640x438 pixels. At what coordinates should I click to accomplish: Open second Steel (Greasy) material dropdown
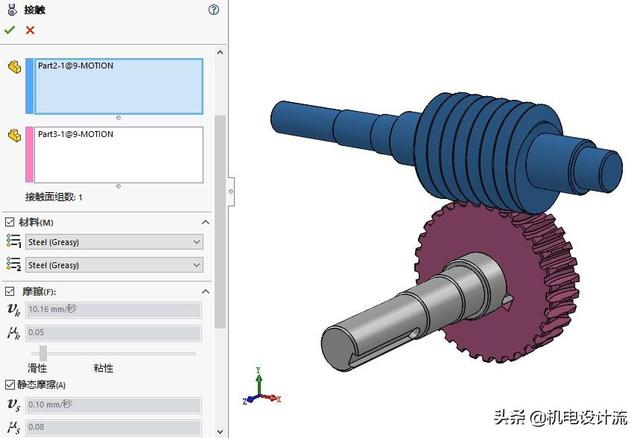pyautogui.click(x=114, y=265)
